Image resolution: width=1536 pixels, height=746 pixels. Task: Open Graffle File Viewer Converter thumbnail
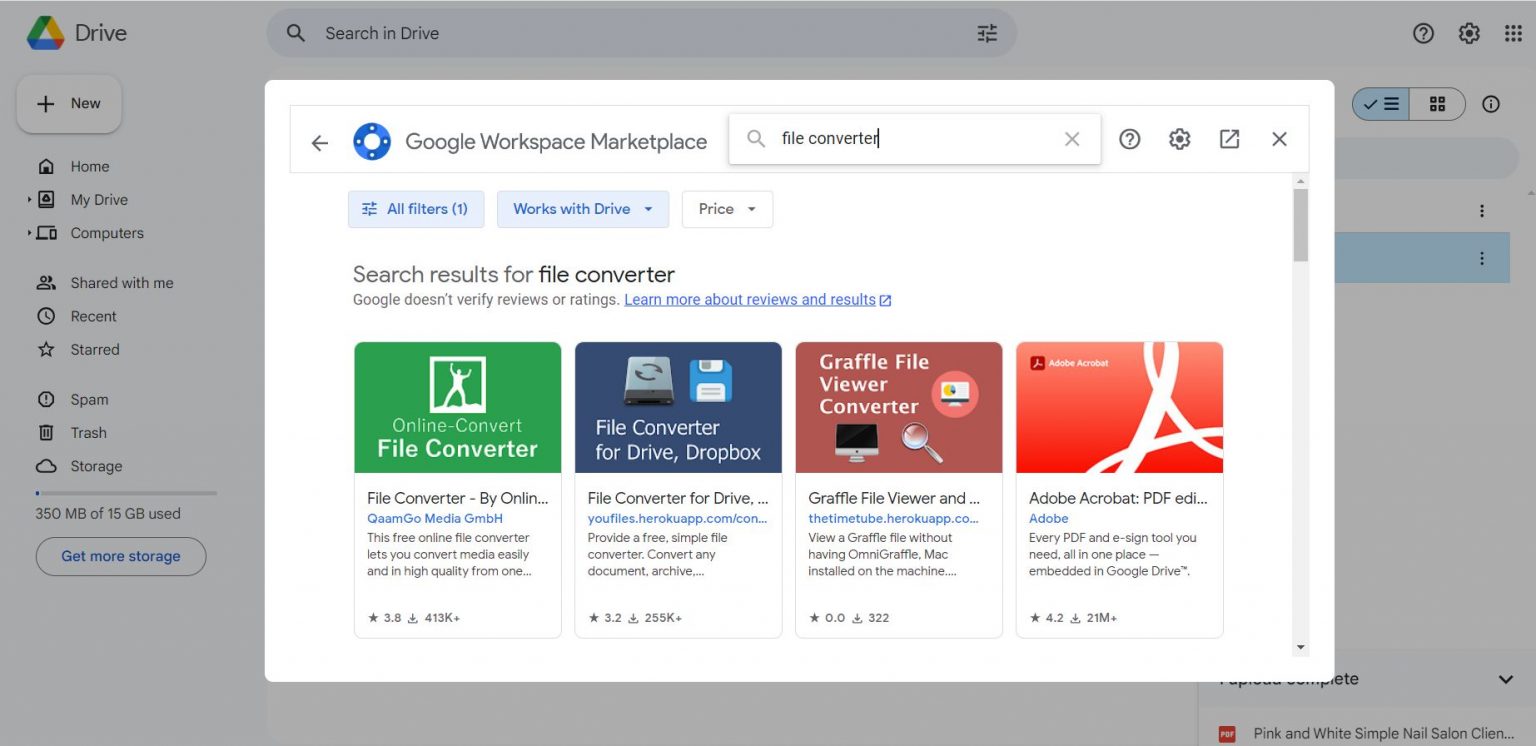point(899,408)
